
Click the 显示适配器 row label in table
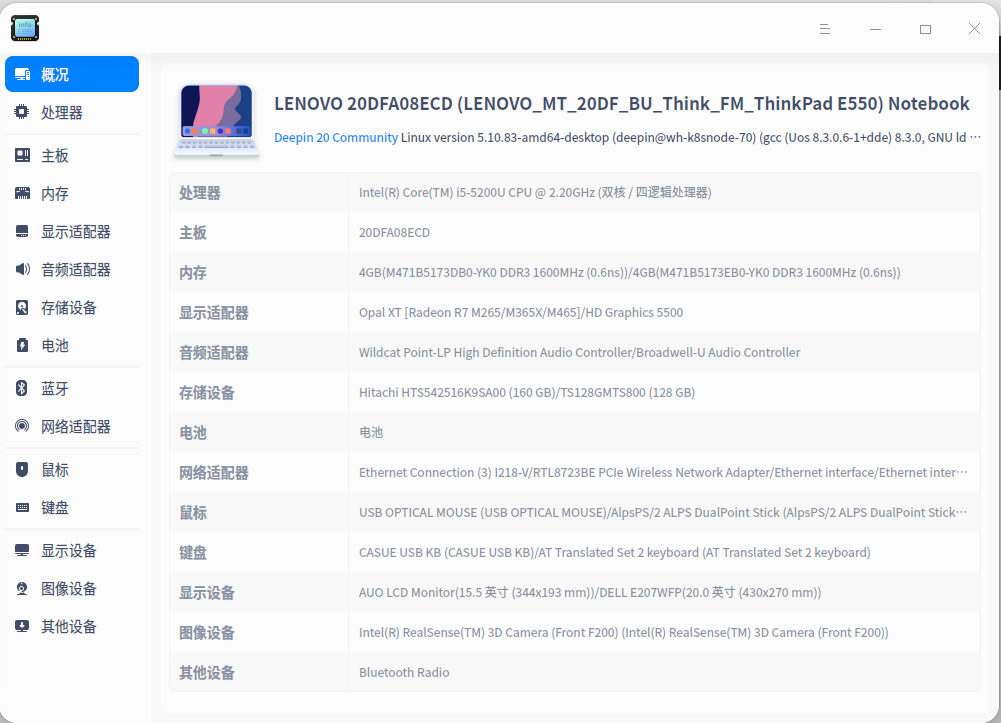pos(214,313)
